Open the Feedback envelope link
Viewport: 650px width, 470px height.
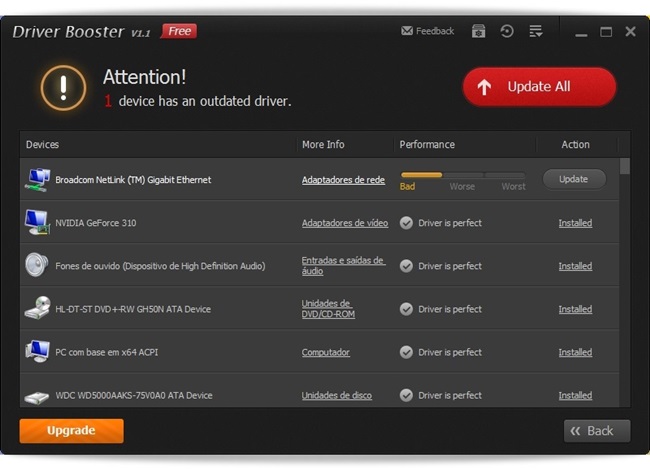coord(427,31)
